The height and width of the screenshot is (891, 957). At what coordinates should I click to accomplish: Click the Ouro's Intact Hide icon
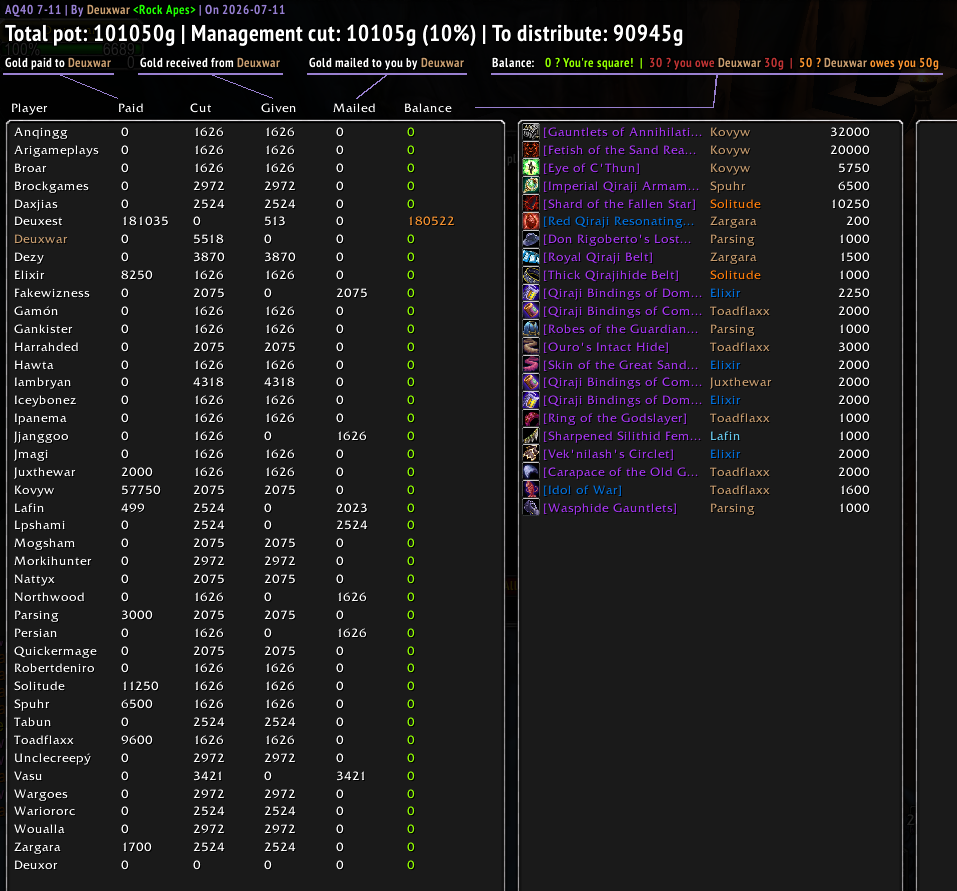[x=531, y=347]
